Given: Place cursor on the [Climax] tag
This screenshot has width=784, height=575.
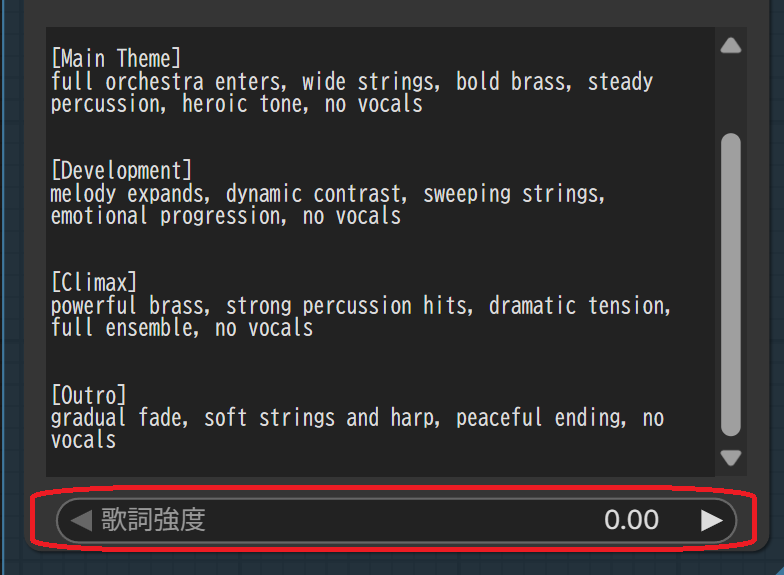Looking at the screenshot, I should coord(94,283).
